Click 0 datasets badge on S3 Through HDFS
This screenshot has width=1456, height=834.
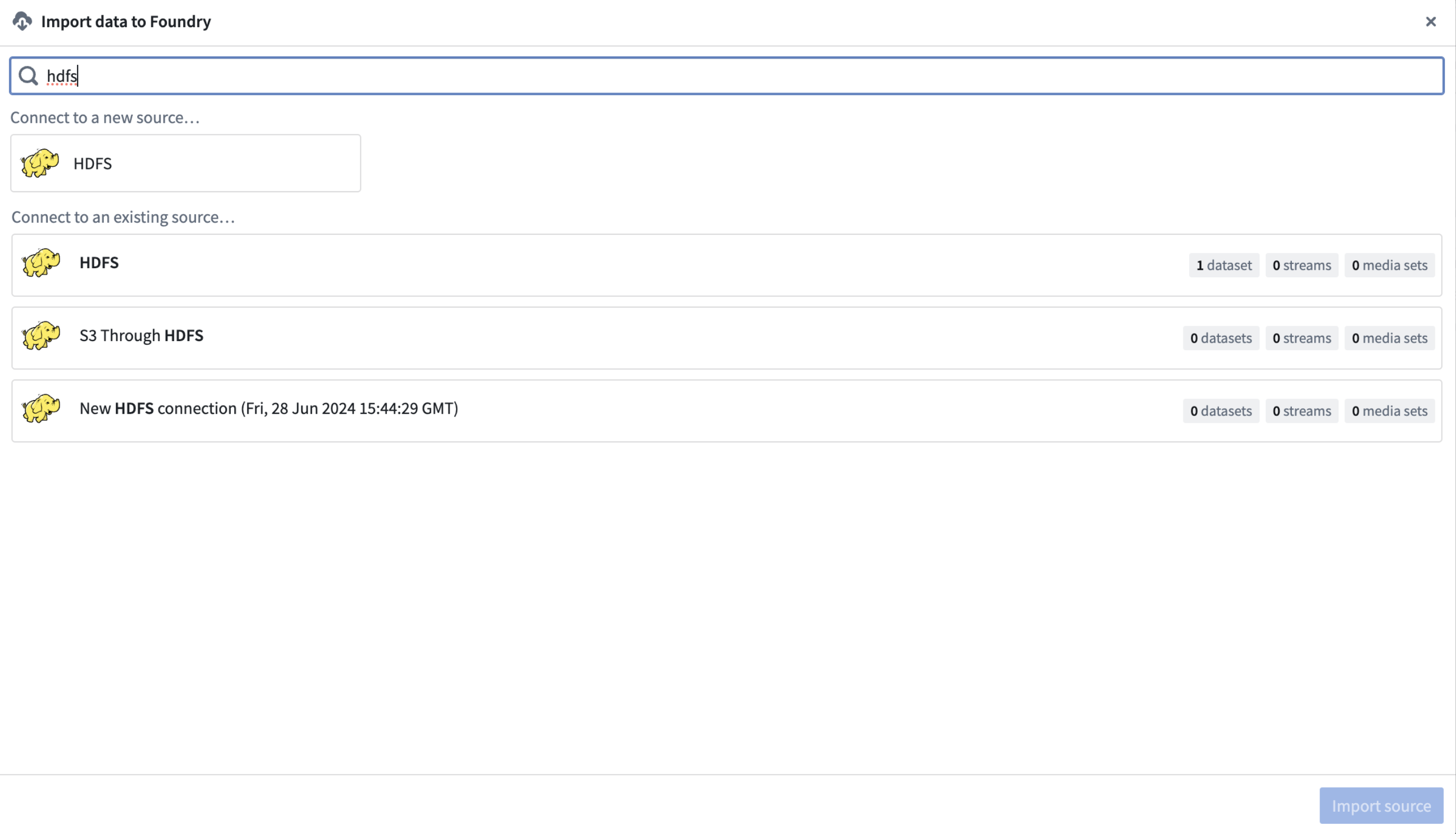point(1221,338)
